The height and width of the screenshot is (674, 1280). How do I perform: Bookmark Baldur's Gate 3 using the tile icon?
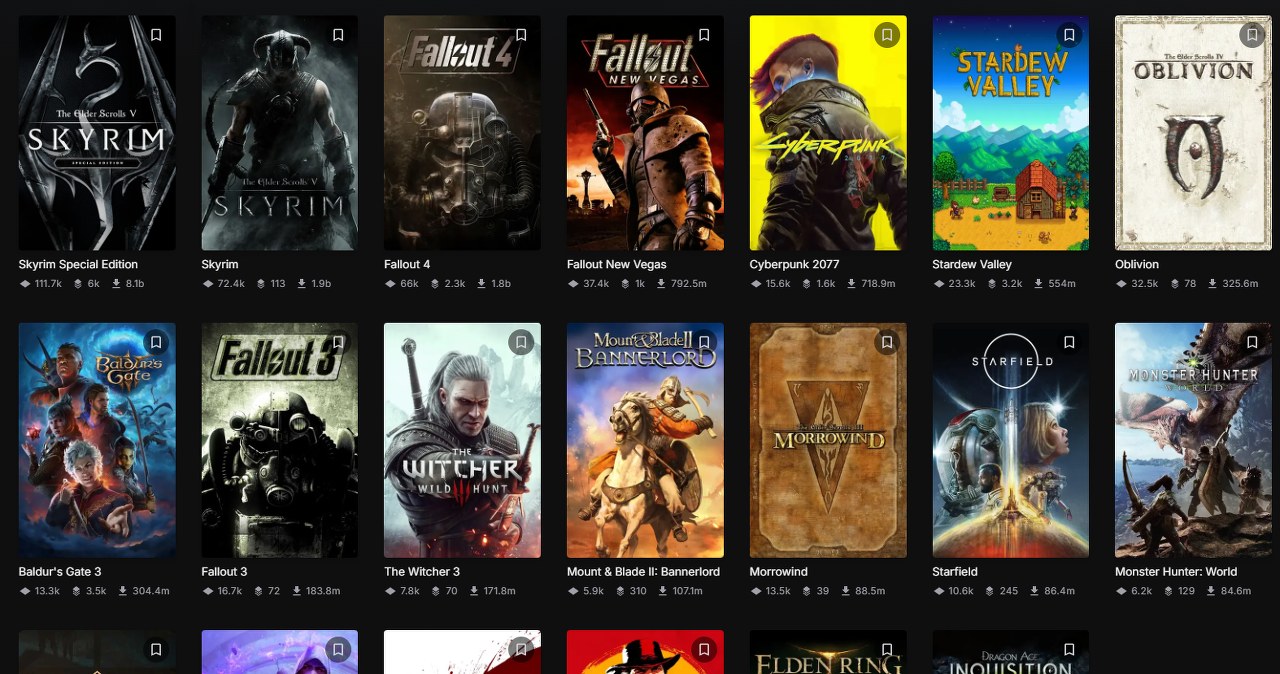(x=156, y=342)
